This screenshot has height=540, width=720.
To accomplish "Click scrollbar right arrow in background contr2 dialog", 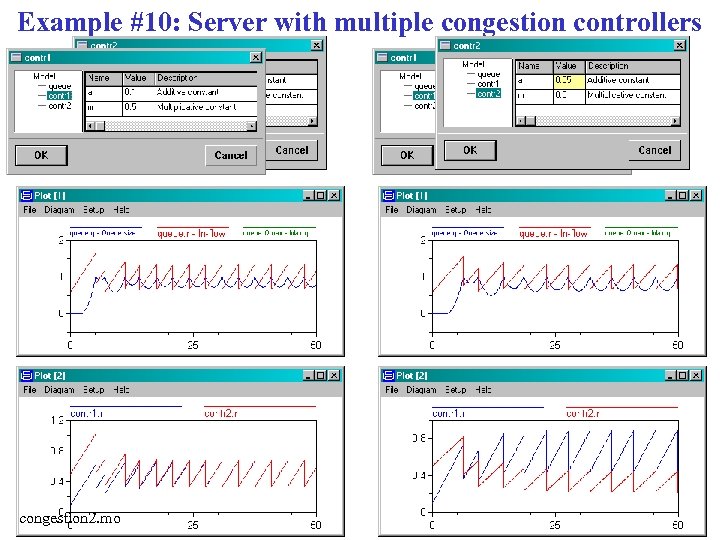I will (x=312, y=121).
